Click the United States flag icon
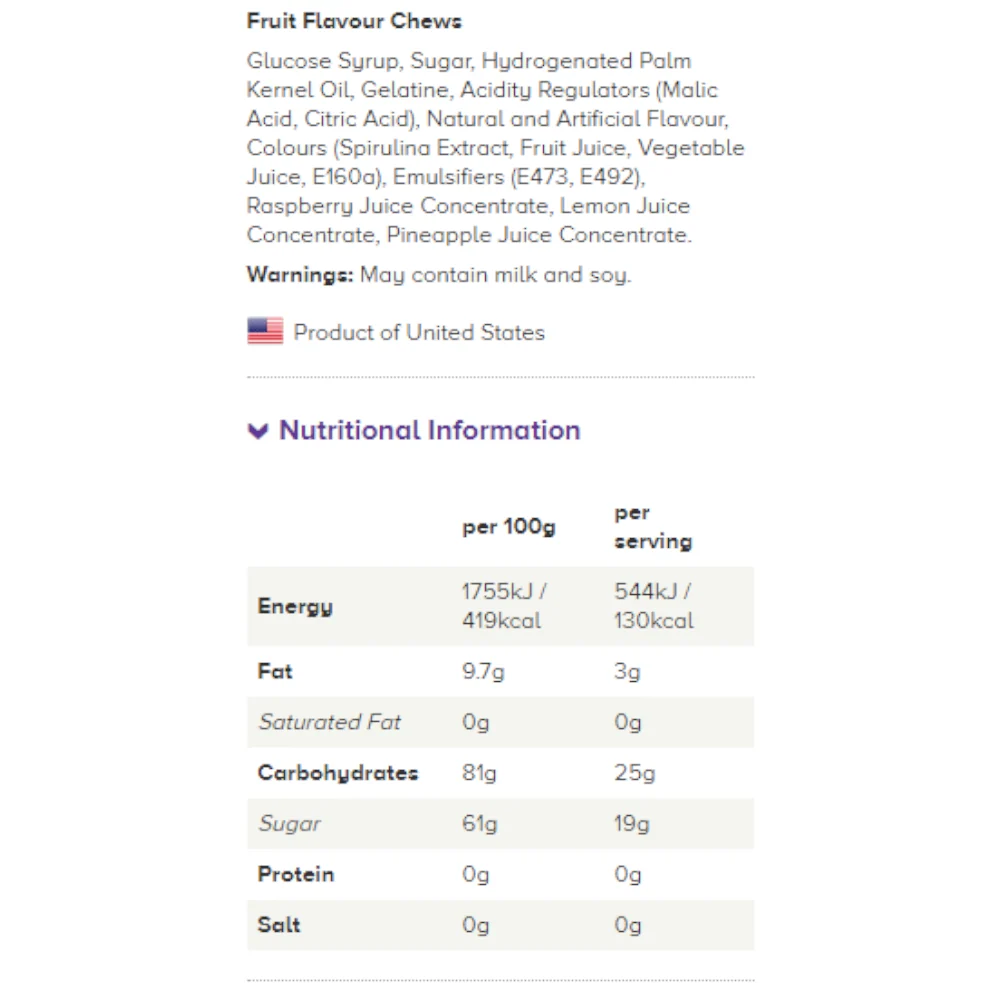Image resolution: width=1000 pixels, height=1000 pixels. [x=265, y=331]
